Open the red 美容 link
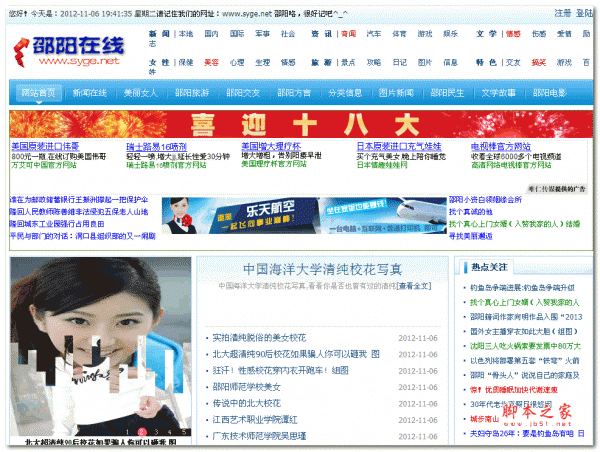Viewport: 600px width, 452px height. pyautogui.click(x=211, y=62)
